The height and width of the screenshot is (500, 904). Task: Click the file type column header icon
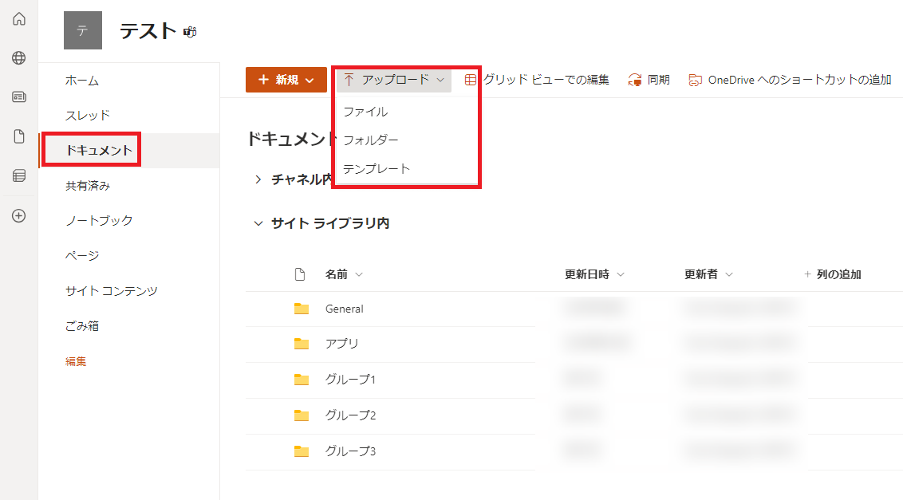tap(300, 275)
